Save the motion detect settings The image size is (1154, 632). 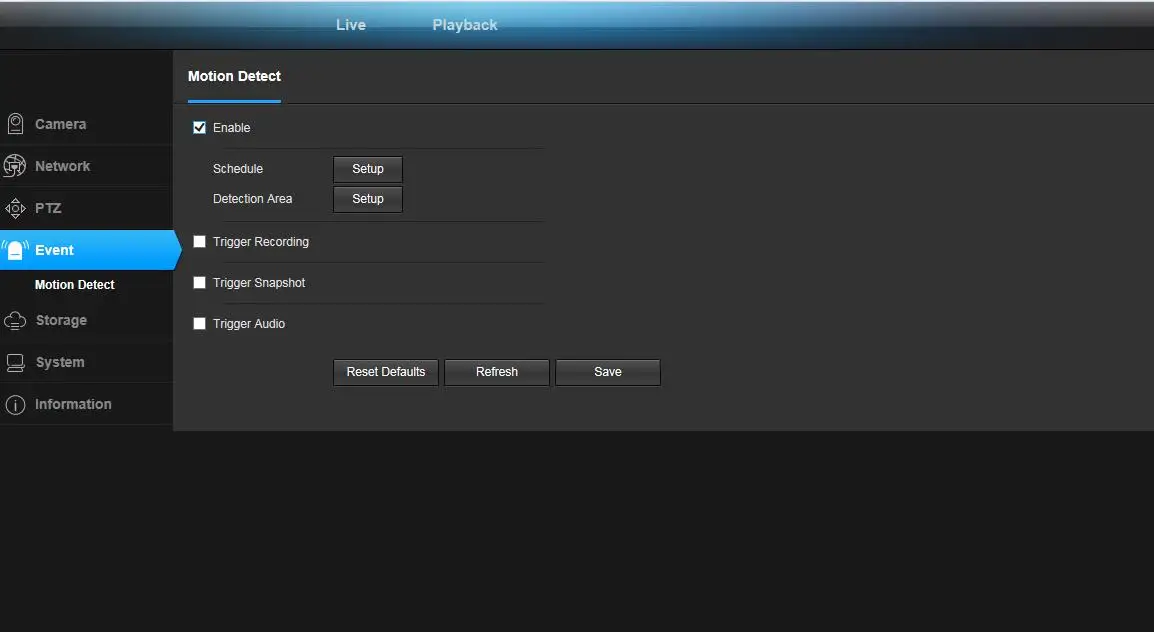(608, 372)
